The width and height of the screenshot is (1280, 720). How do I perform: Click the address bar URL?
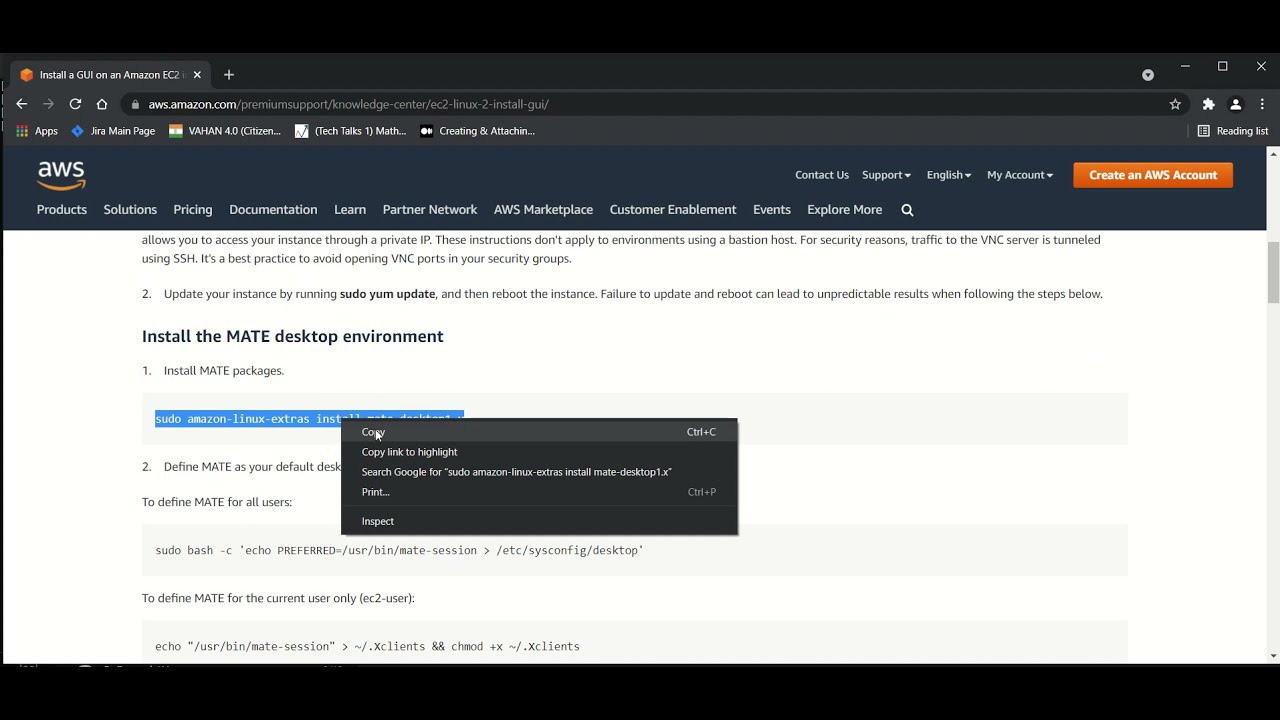348,104
